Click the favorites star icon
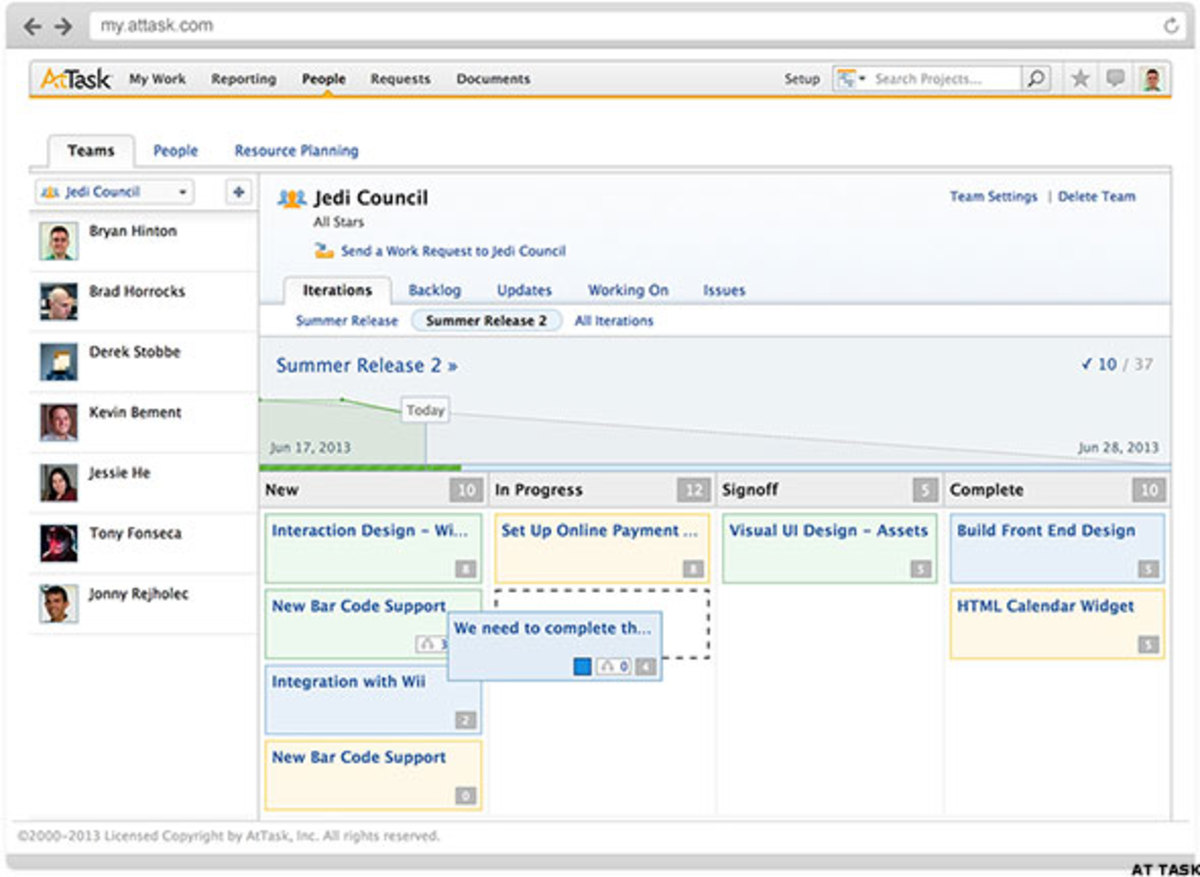The height and width of the screenshot is (877, 1200). coord(1080,79)
